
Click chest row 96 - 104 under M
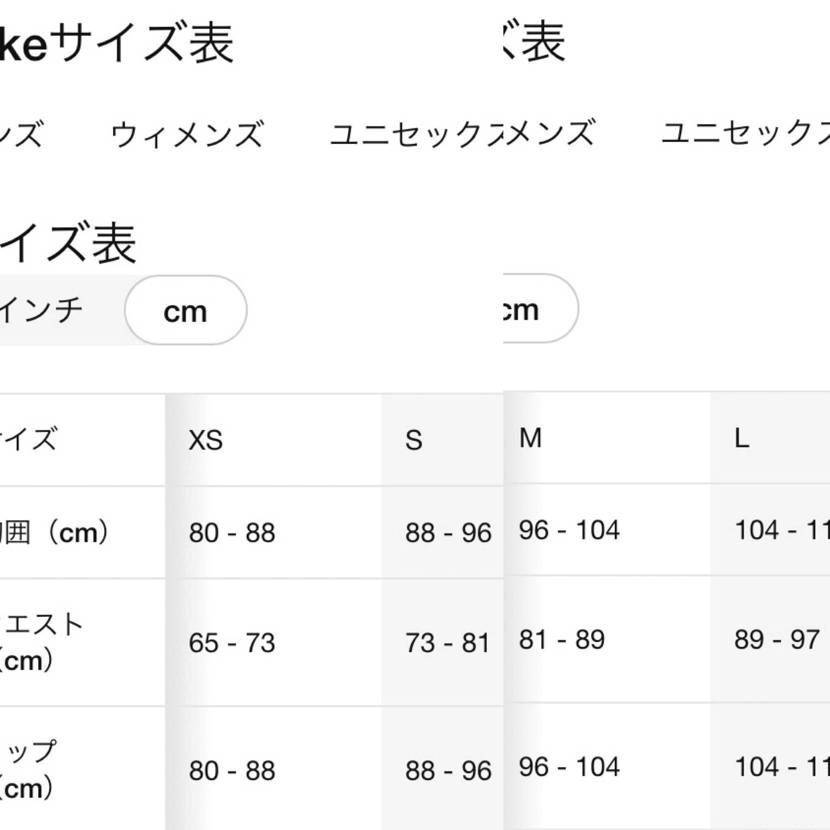(569, 530)
